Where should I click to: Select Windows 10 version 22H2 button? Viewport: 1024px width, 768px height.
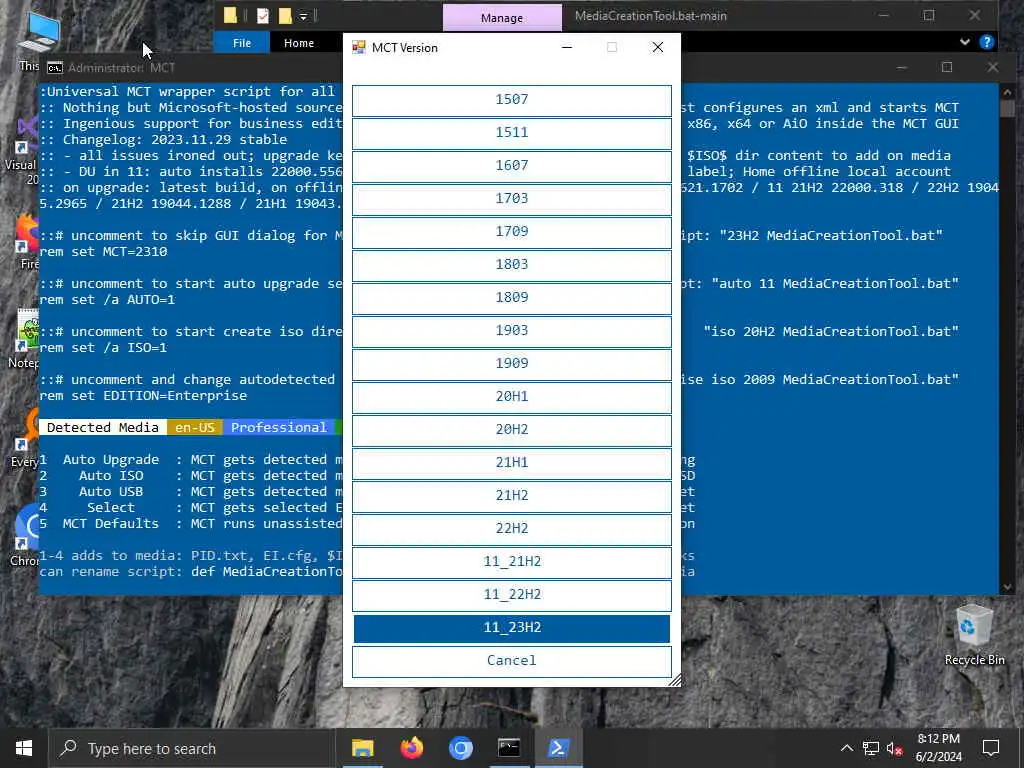511,528
